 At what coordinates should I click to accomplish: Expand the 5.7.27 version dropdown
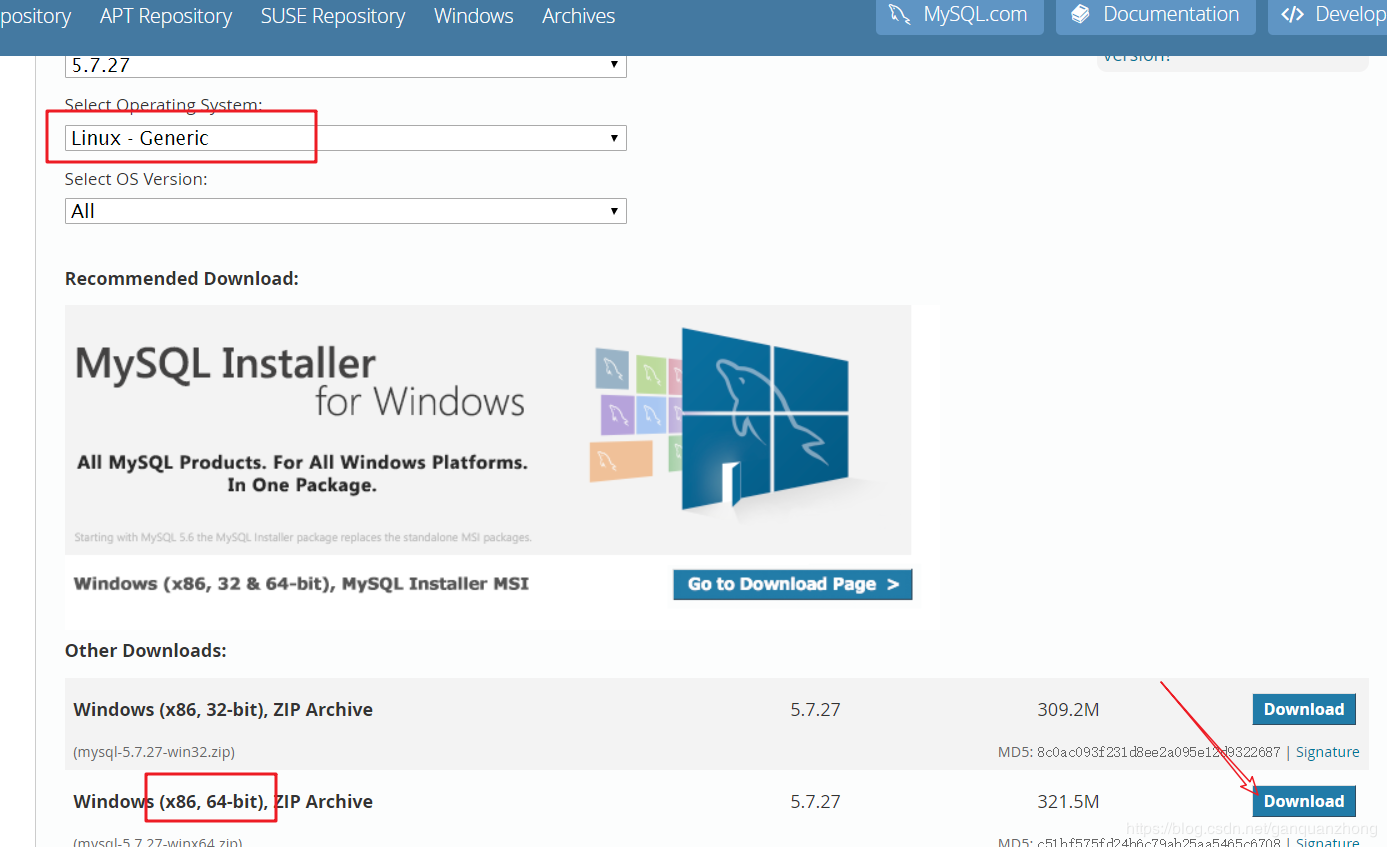point(346,66)
